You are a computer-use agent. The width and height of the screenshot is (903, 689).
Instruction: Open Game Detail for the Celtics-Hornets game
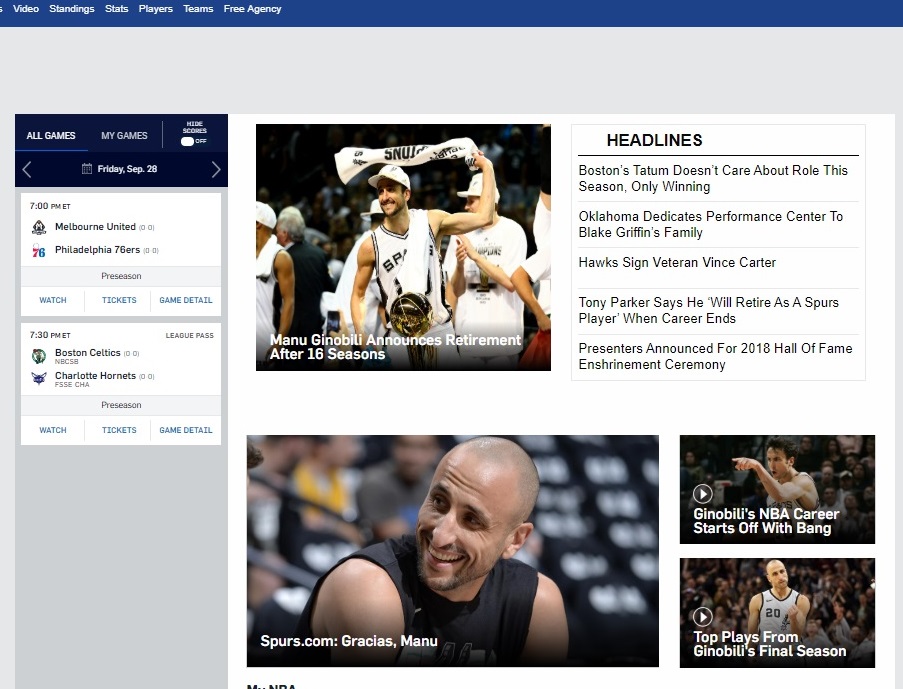pos(186,430)
